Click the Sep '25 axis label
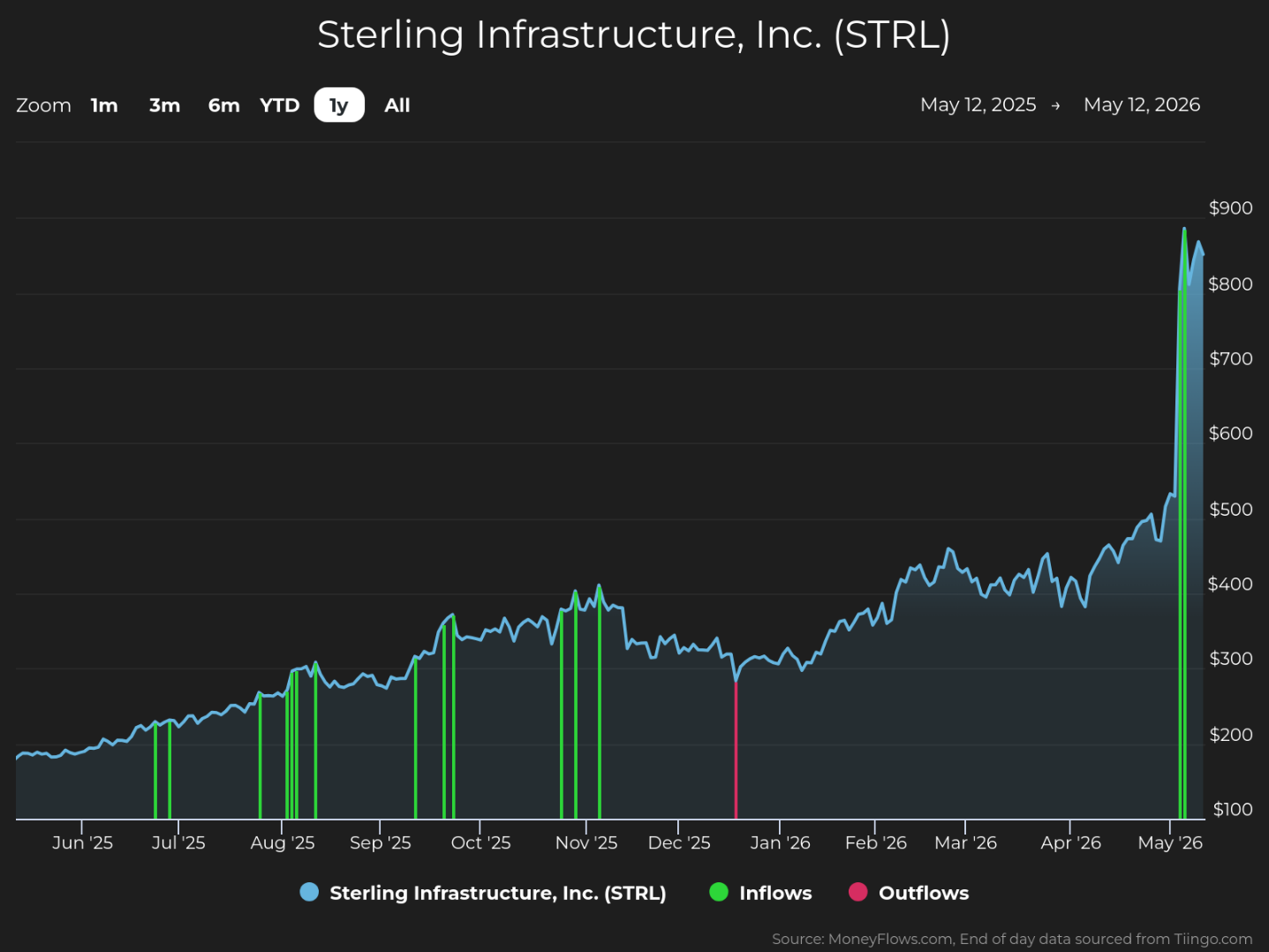The width and height of the screenshot is (1269, 952). pos(381,842)
